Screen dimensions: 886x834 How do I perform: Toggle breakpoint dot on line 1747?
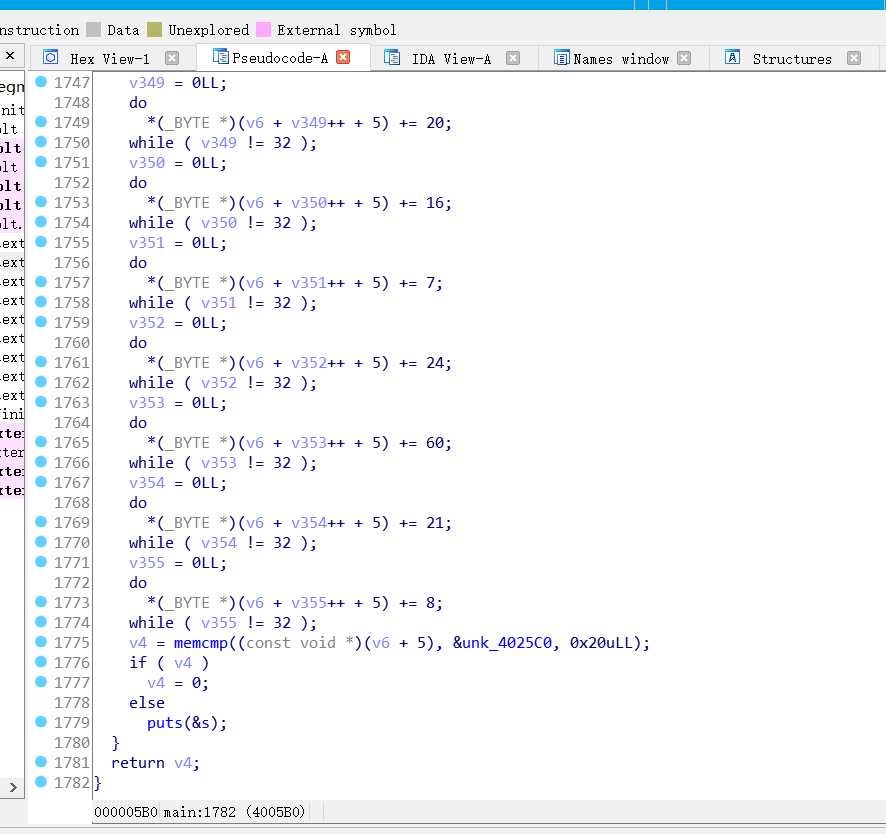click(x=41, y=82)
